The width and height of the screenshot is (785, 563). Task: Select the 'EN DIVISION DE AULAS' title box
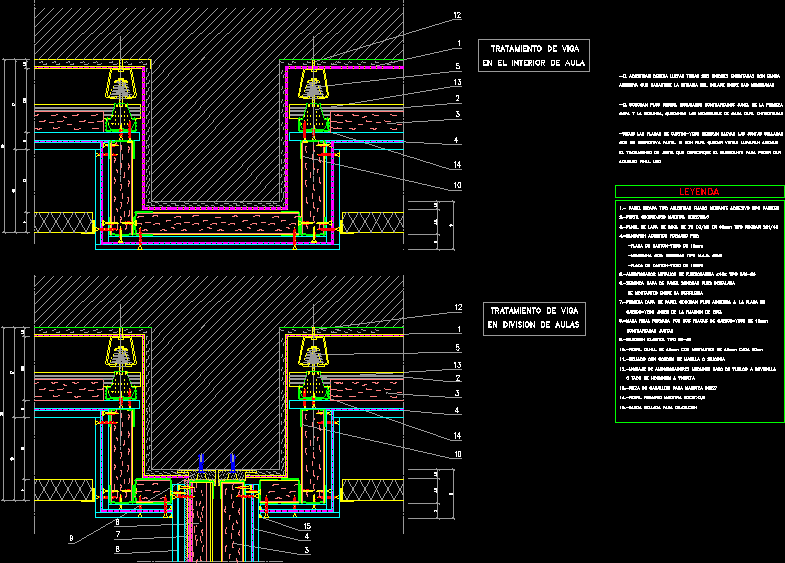pos(534,318)
